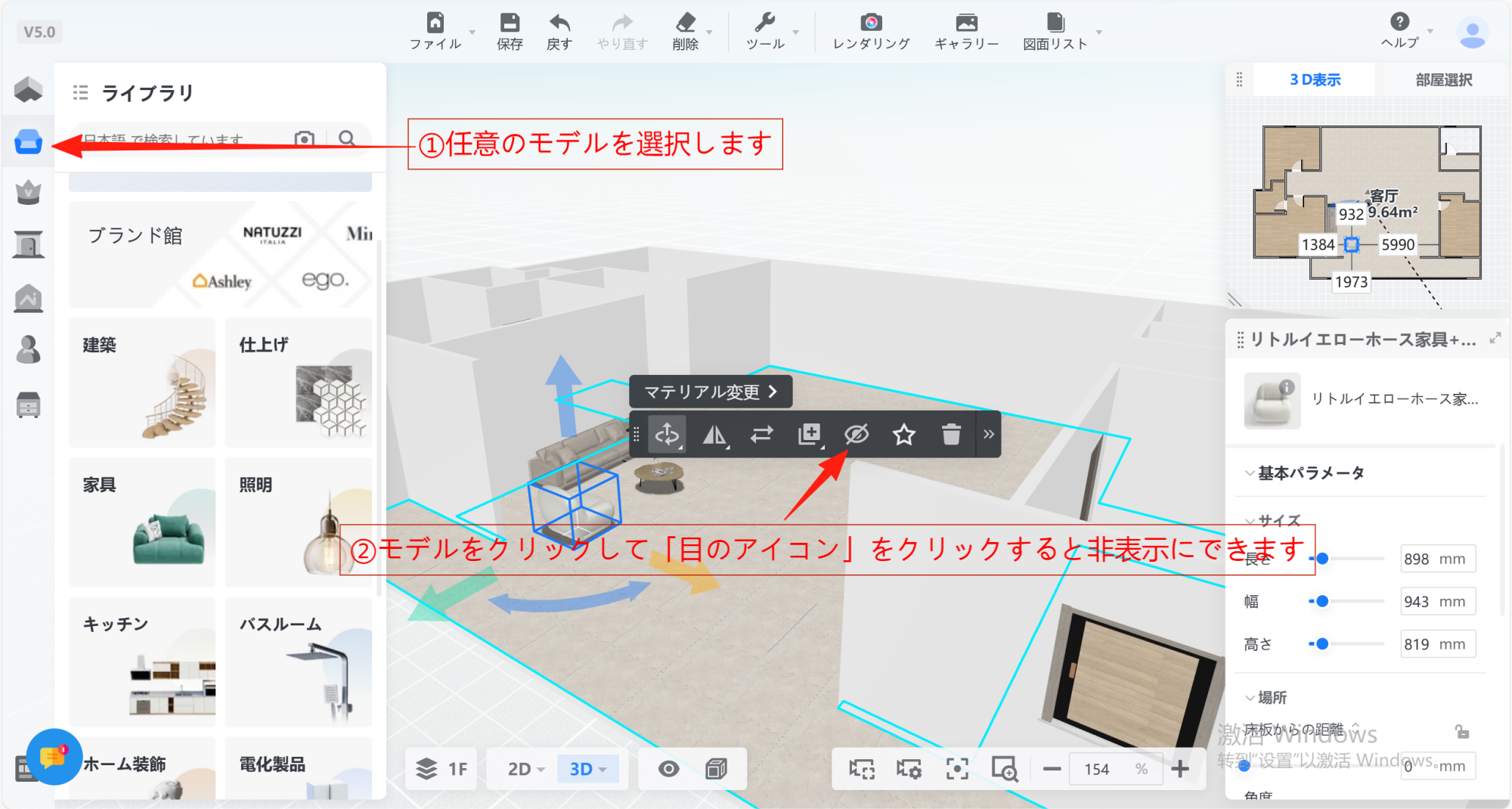Open the キッチン category

pyautogui.click(x=142, y=662)
